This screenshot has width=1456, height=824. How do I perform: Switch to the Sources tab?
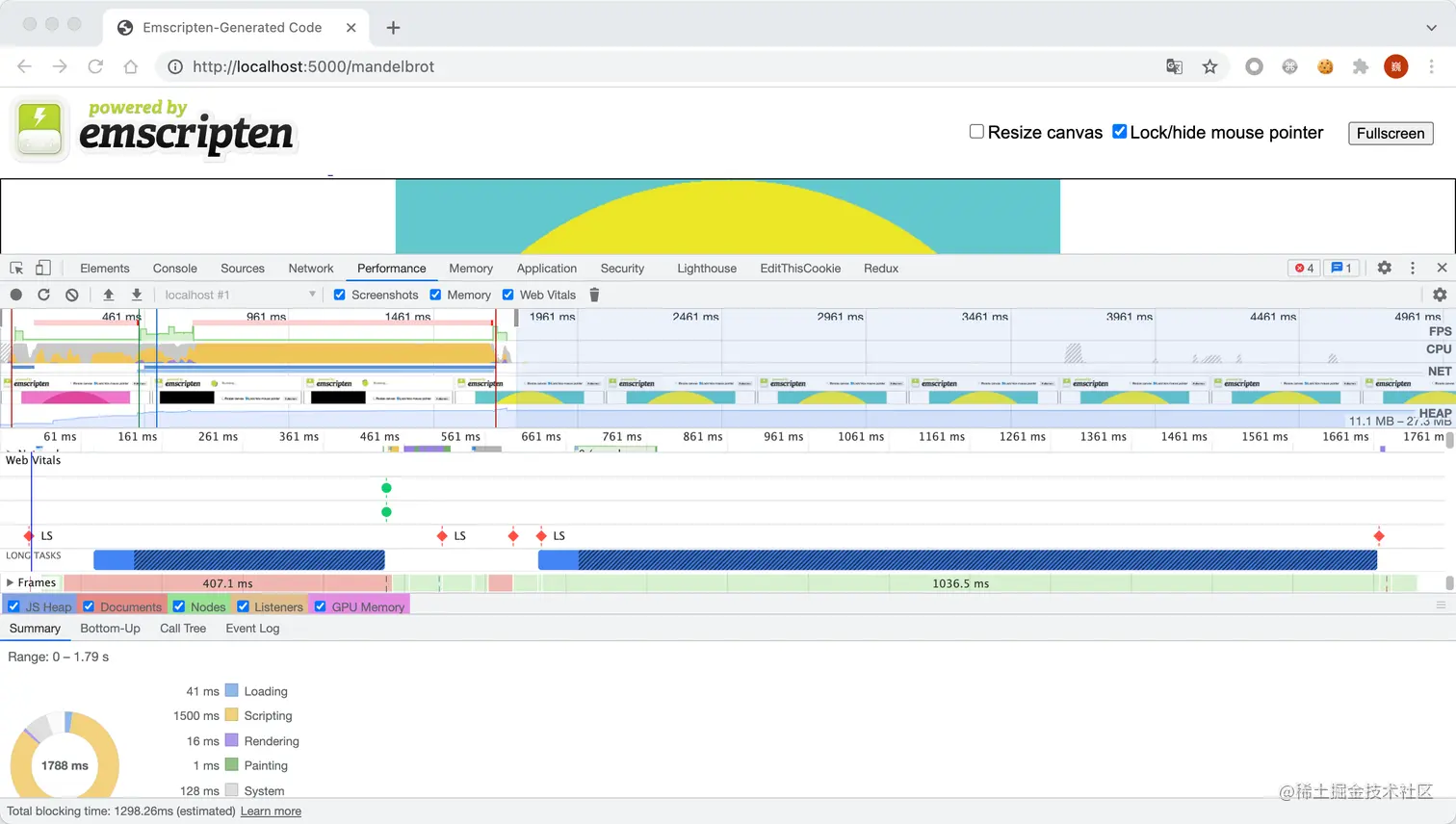(x=243, y=269)
